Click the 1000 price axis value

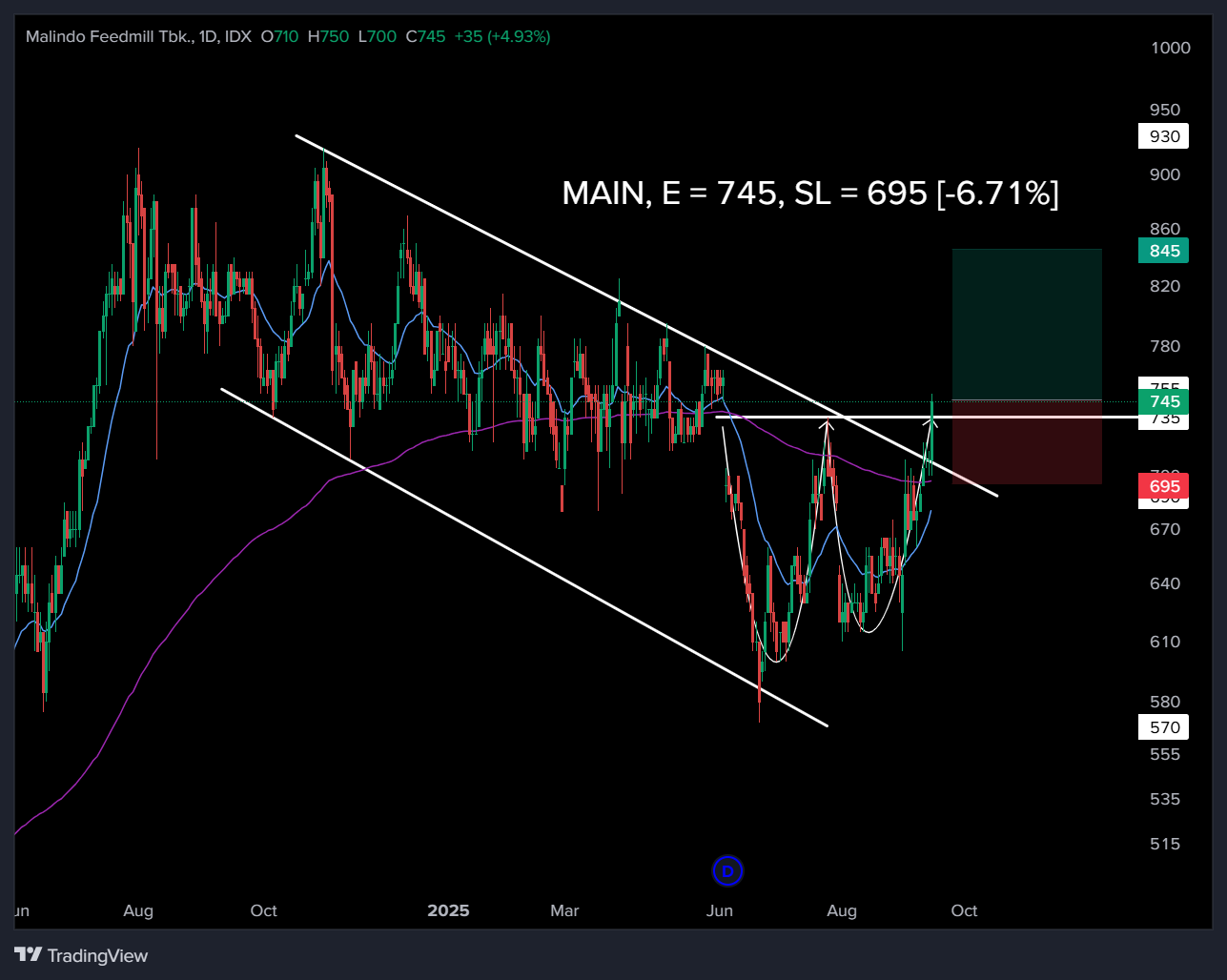point(1170,48)
